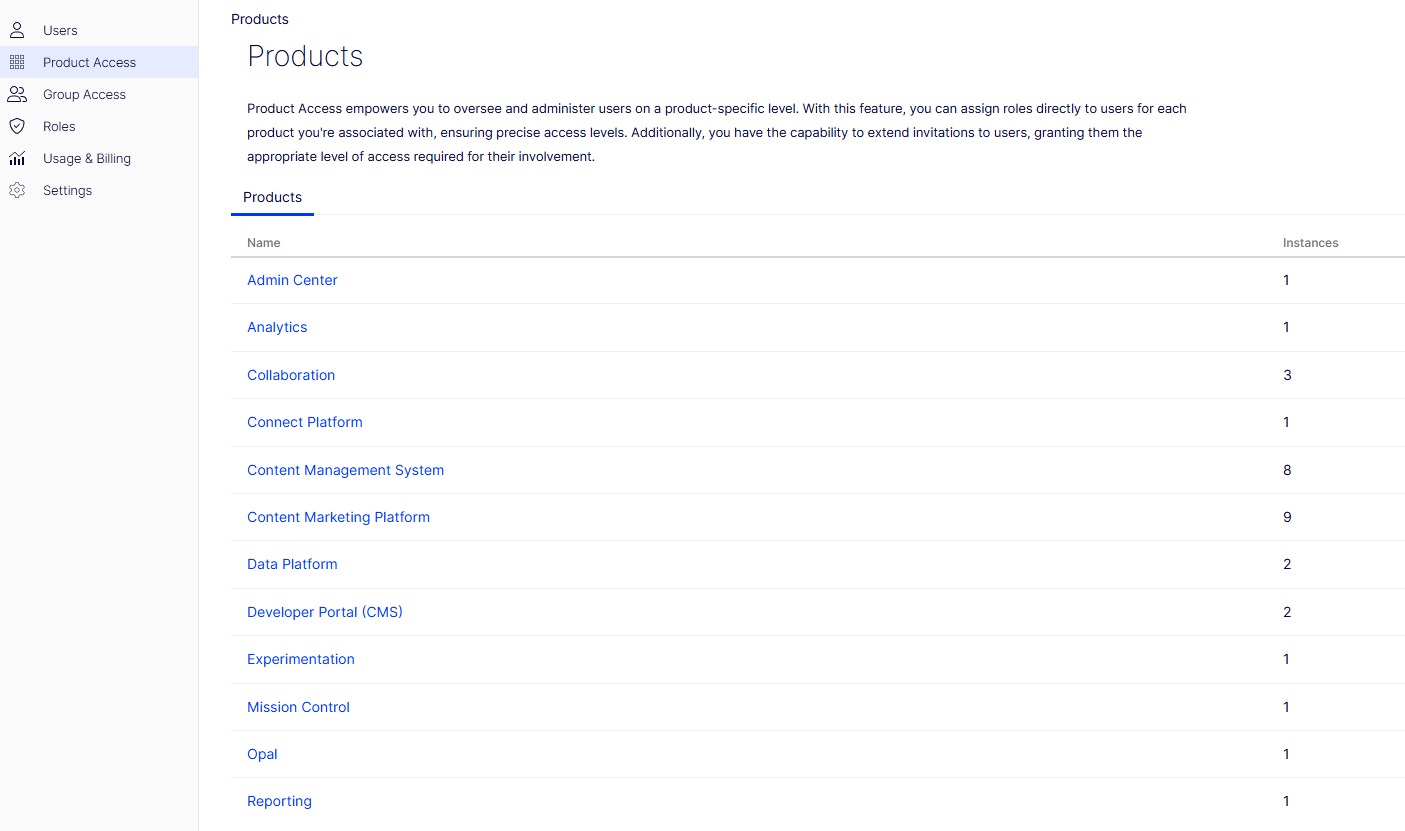This screenshot has height=831, width=1405.
Task: Click the Roles shield icon
Action: point(17,126)
